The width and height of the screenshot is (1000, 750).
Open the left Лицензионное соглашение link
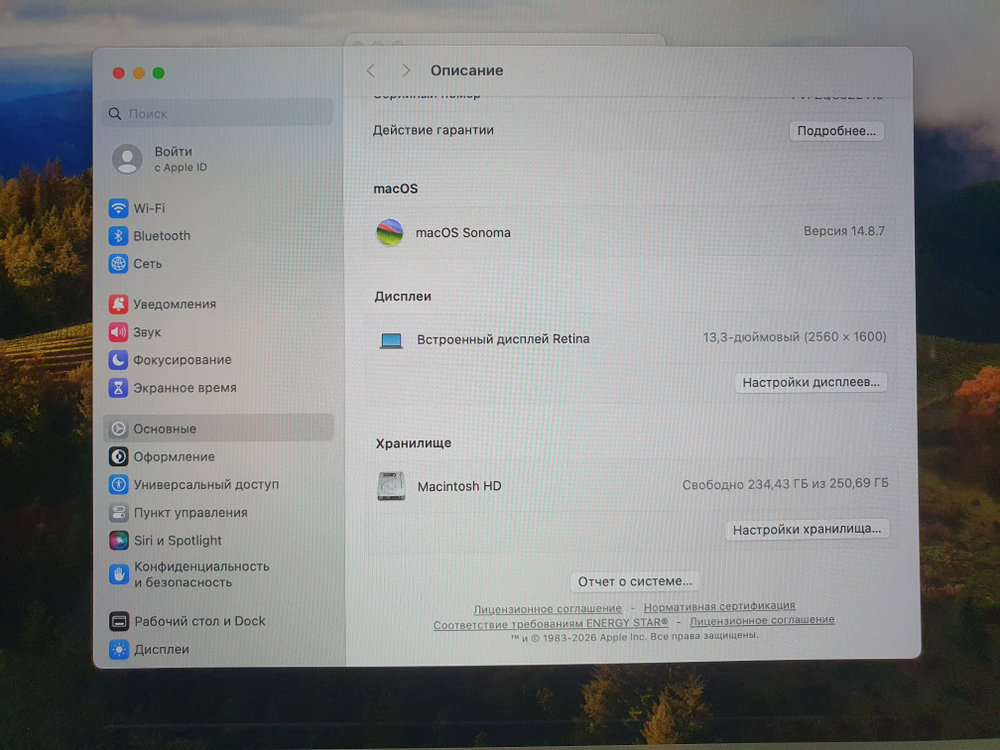pos(547,608)
